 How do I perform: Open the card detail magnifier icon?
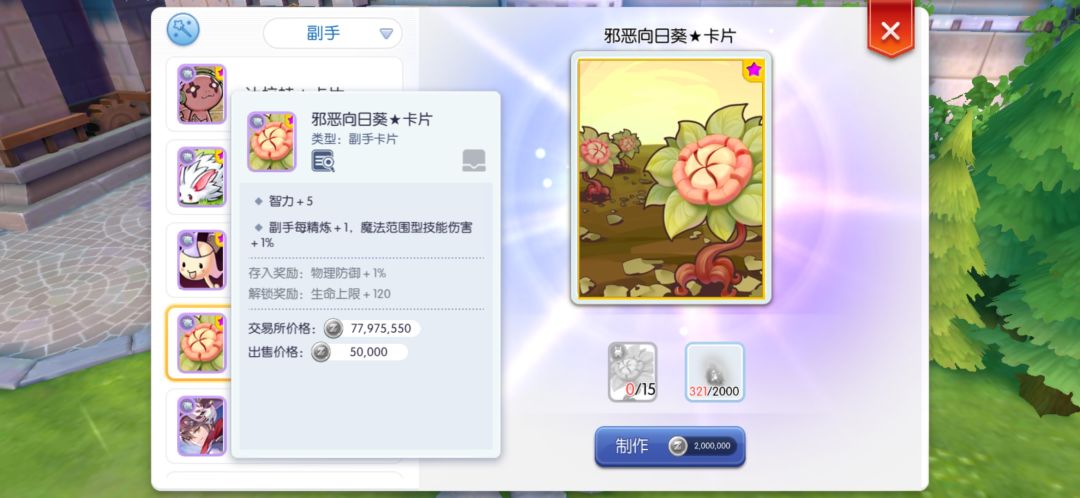322,160
